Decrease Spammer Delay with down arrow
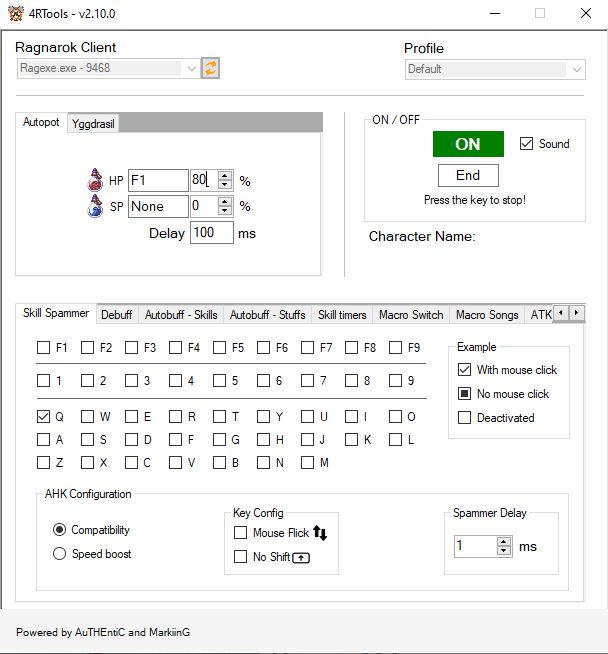The image size is (608, 654). 504,551
